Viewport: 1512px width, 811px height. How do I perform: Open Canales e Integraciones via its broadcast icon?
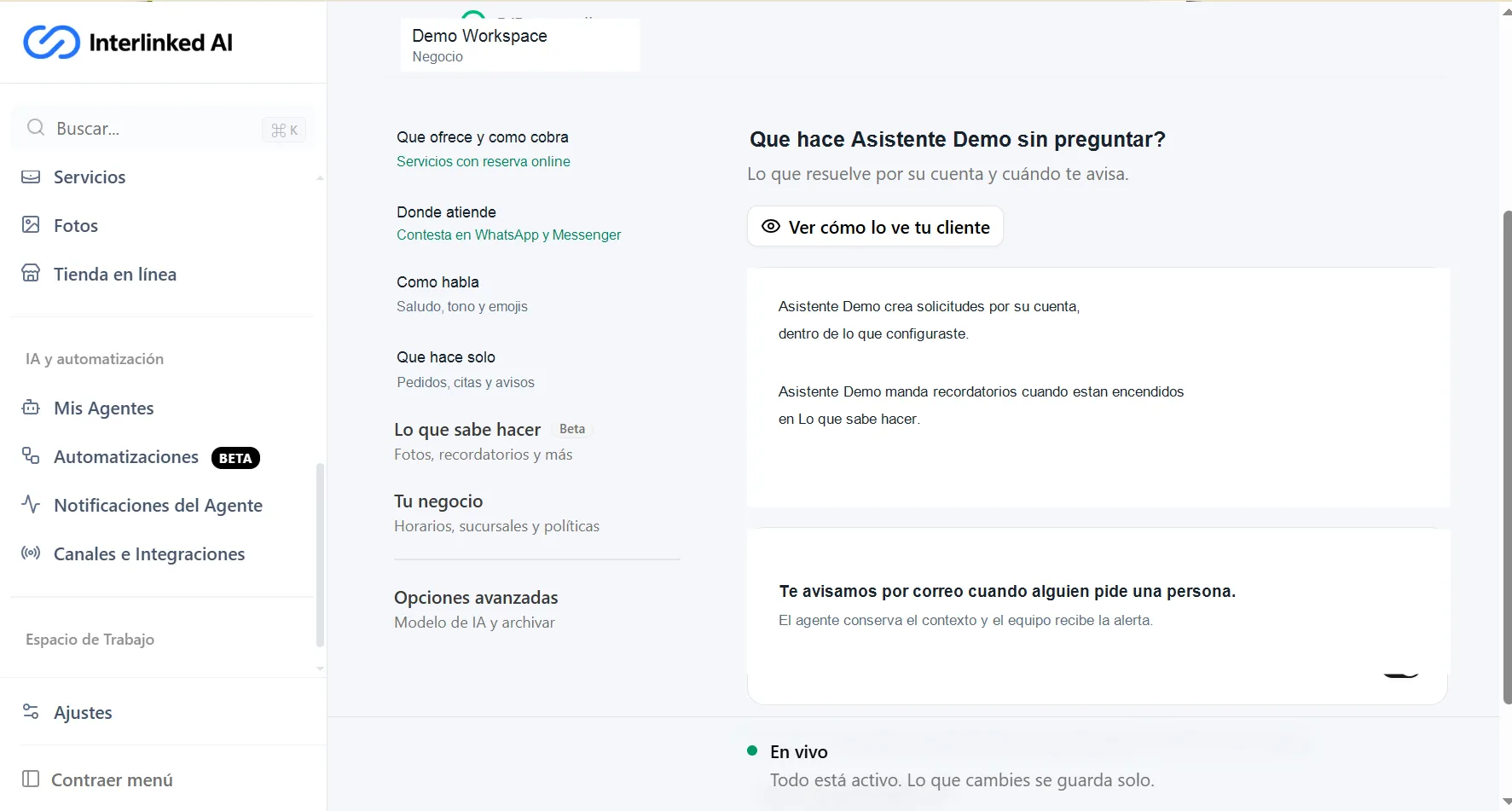click(31, 553)
